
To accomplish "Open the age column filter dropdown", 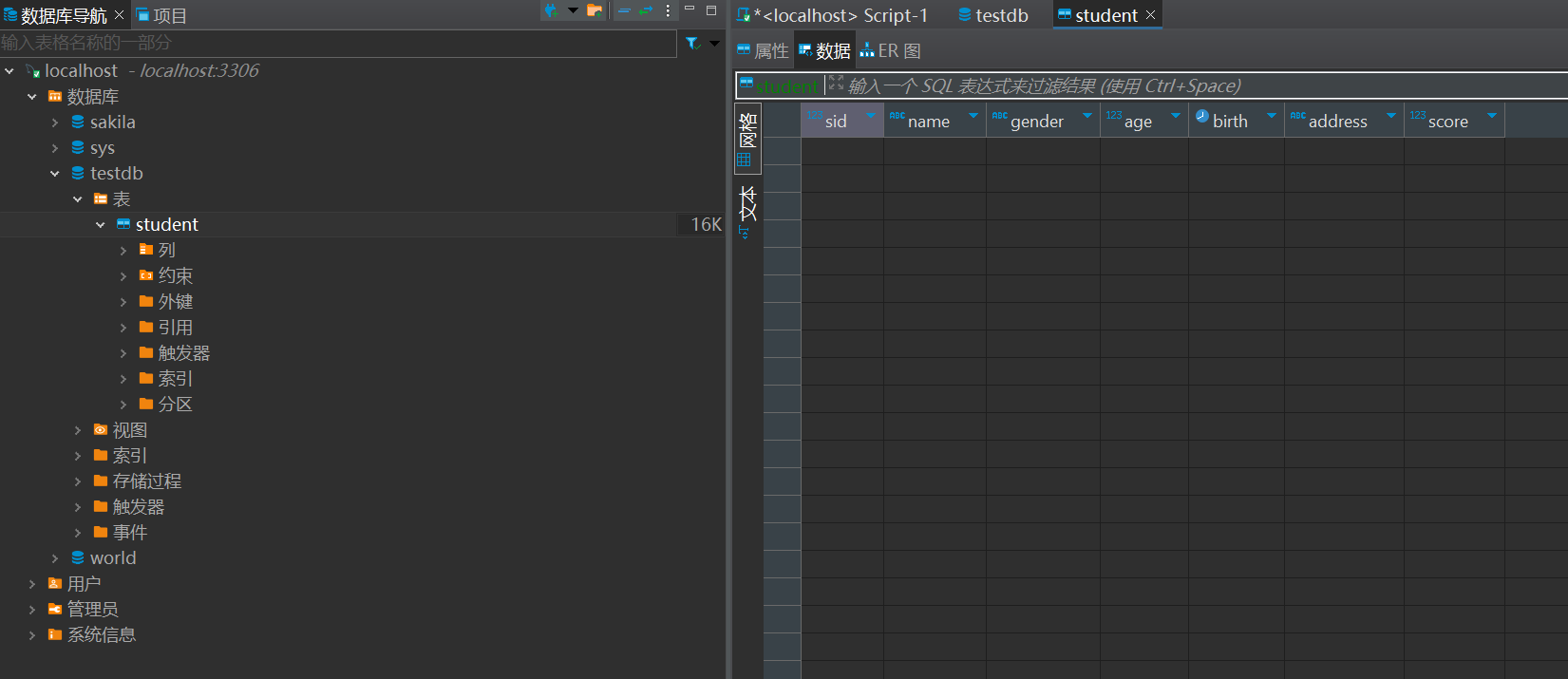I will coord(1176,116).
